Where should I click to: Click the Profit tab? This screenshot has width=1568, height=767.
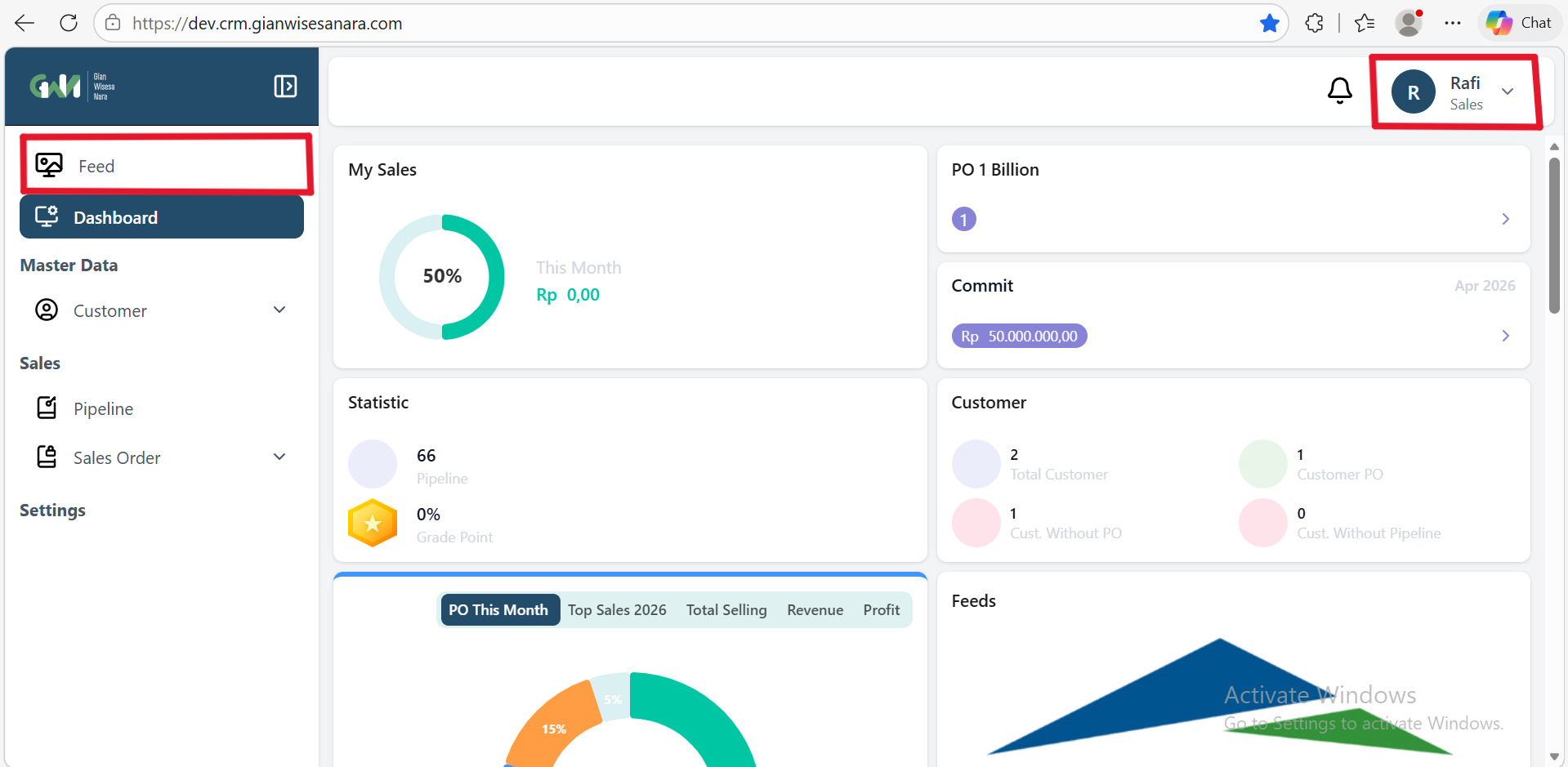[x=881, y=610]
